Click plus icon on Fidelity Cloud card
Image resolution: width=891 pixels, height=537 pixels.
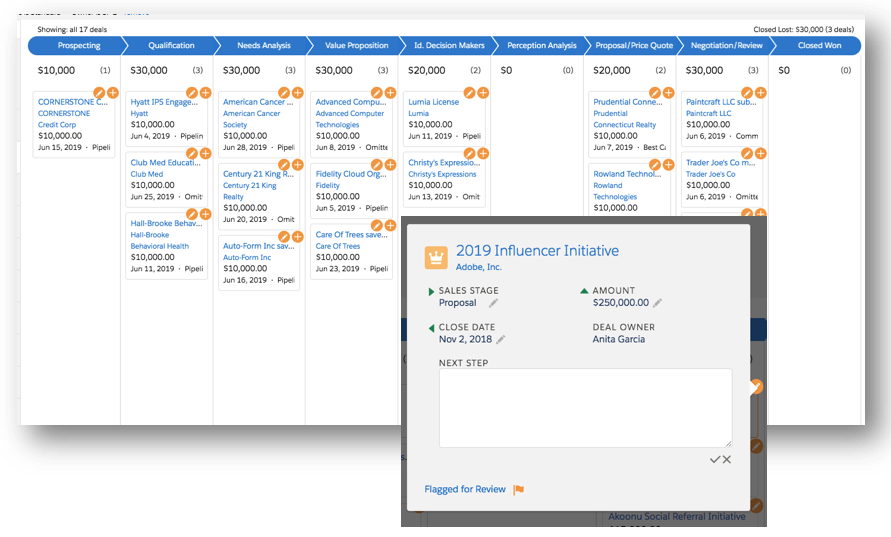(x=390, y=165)
